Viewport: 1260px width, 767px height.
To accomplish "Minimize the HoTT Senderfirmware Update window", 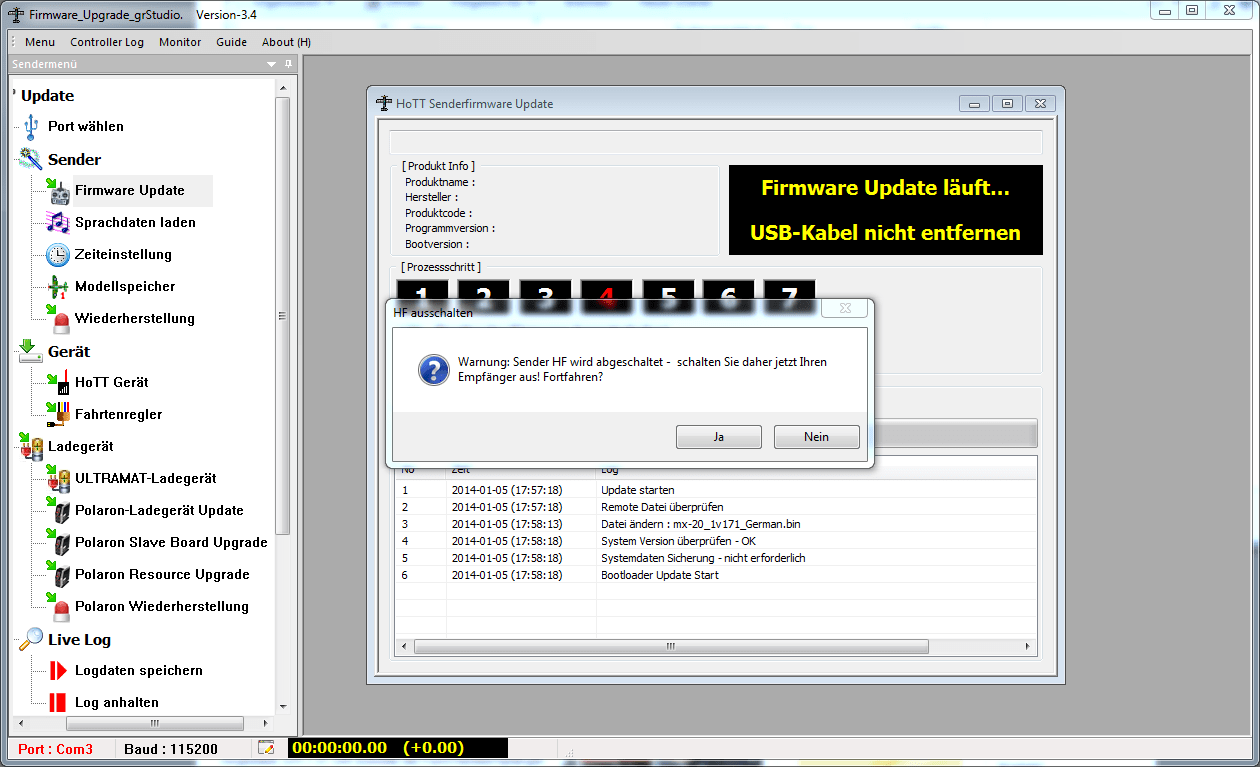I will (x=974, y=103).
